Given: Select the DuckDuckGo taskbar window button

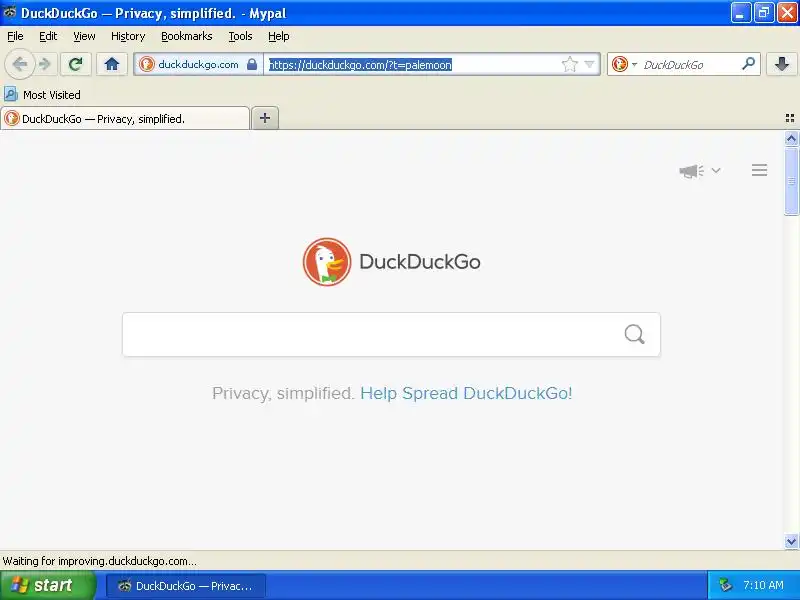Looking at the screenshot, I should (186, 586).
